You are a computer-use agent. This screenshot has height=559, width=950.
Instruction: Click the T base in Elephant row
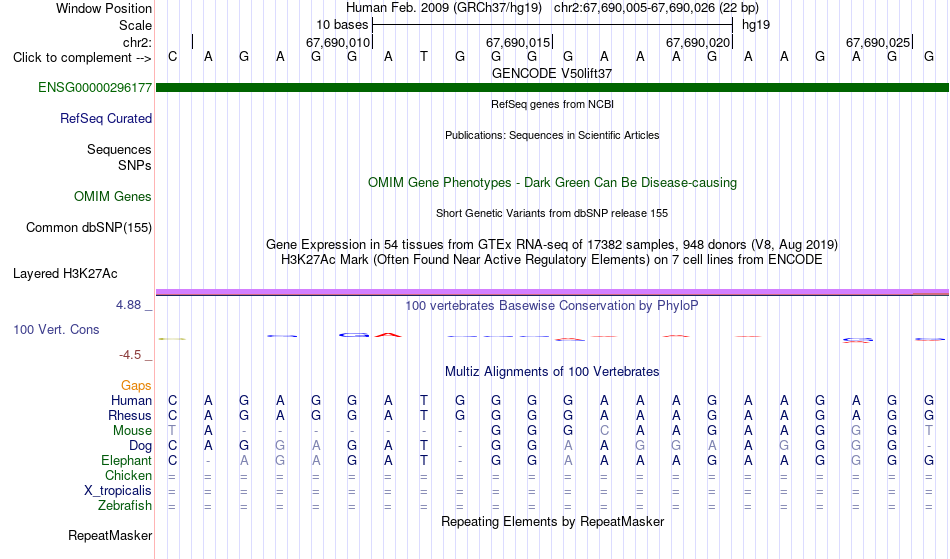[x=424, y=461]
